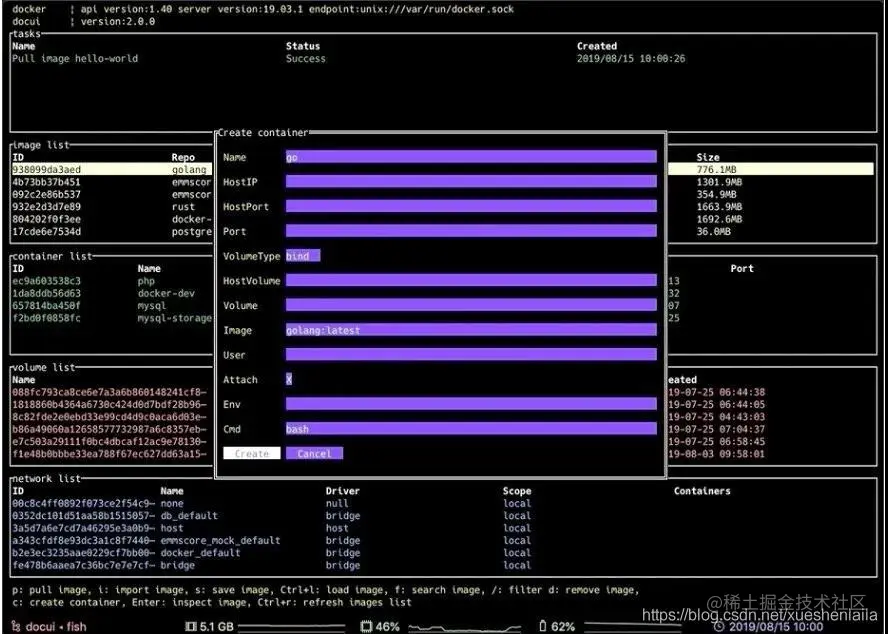Open the VolumeType dropdown showing 'bind'
This screenshot has width=888, height=634.
303,256
